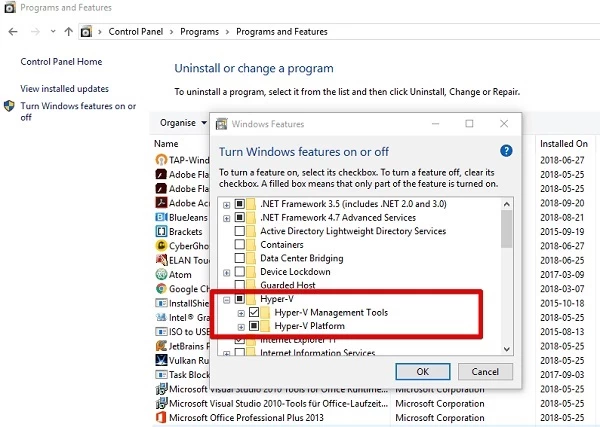Select Microsoft Office Professional Plus 2013 row

coord(246,417)
